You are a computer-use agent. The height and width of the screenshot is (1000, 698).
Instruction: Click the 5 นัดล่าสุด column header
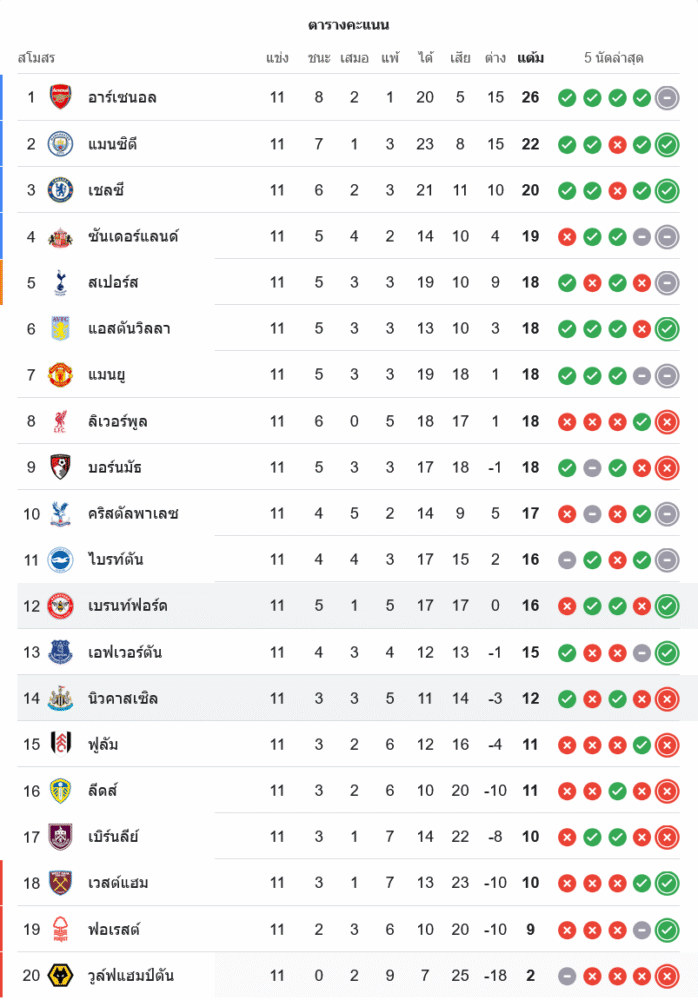(613, 58)
